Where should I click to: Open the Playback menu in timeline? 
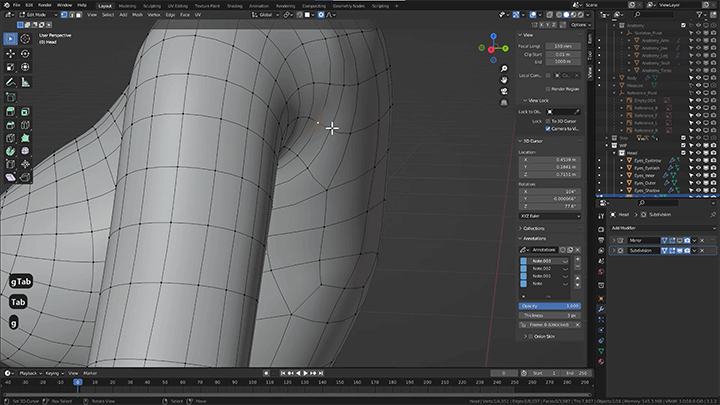click(x=30, y=373)
